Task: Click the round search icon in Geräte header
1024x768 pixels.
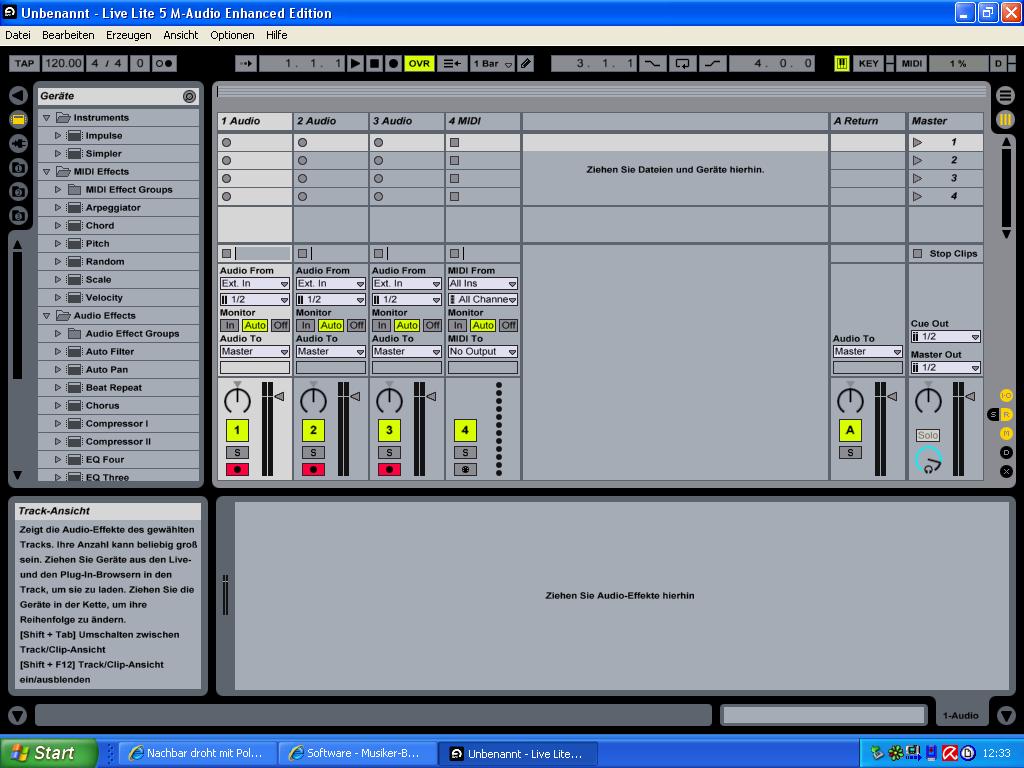Action: (x=189, y=97)
